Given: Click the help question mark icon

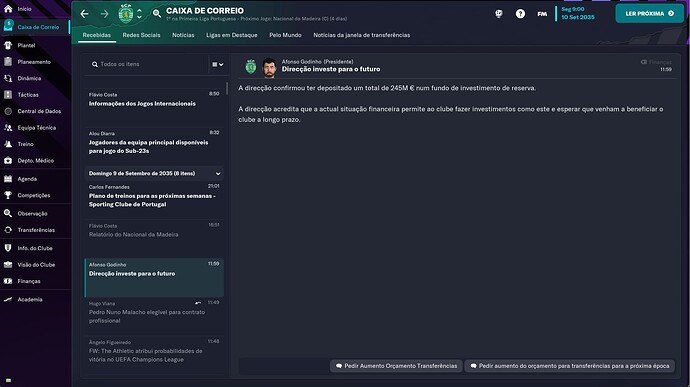Looking at the screenshot, I should coord(520,14).
